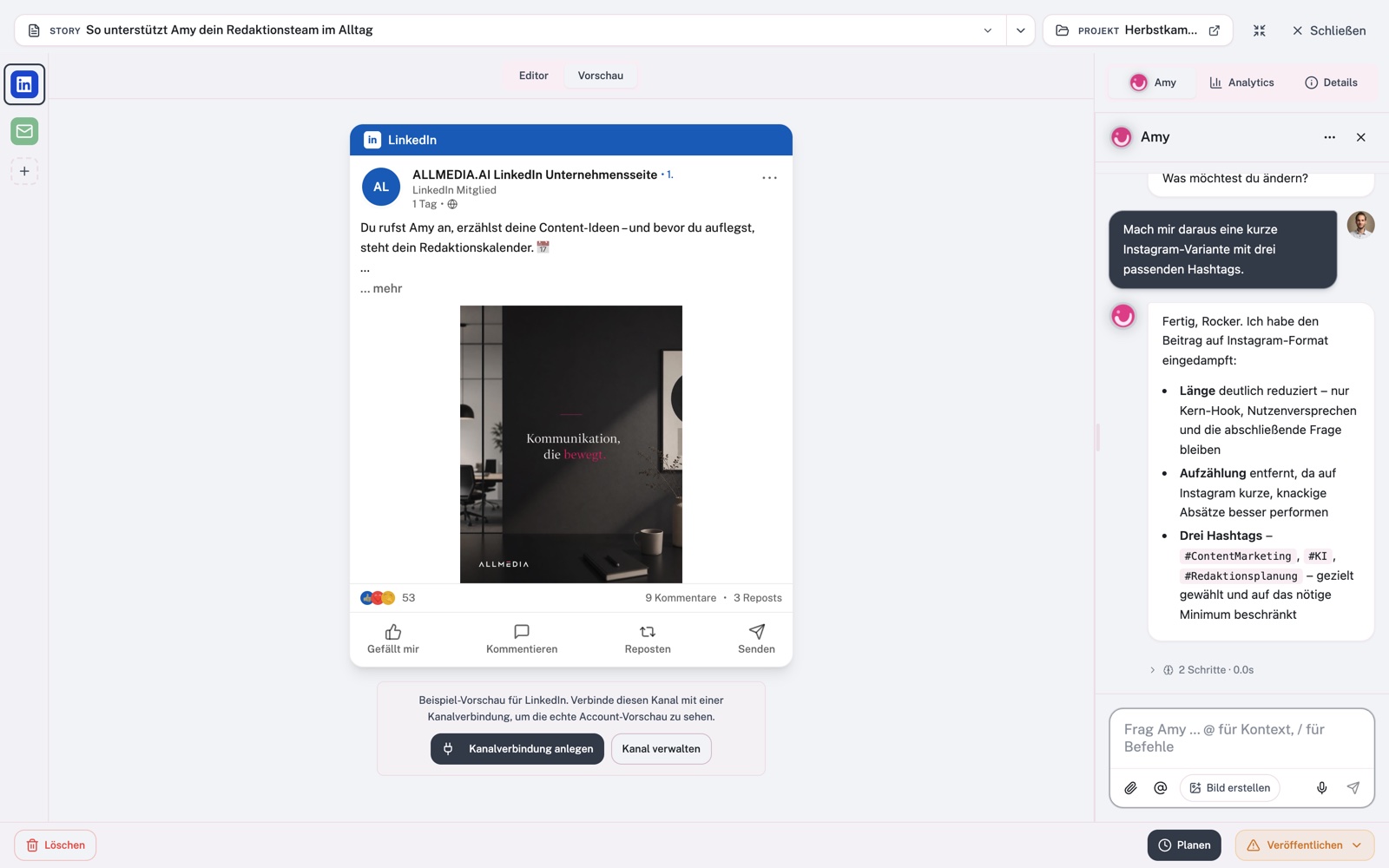
Task: Start voice input with microphone icon
Action: click(x=1321, y=788)
